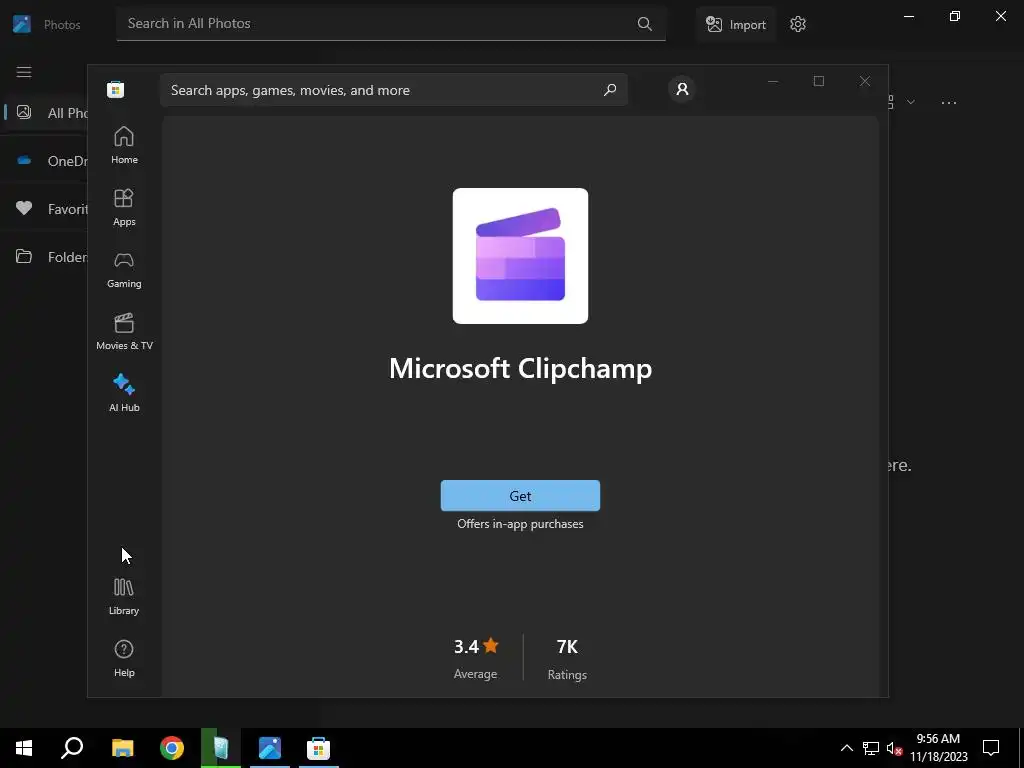The image size is (1024, 768).
Task: Click the Microsoft Clipchamp title text
Action: point(520,368)
